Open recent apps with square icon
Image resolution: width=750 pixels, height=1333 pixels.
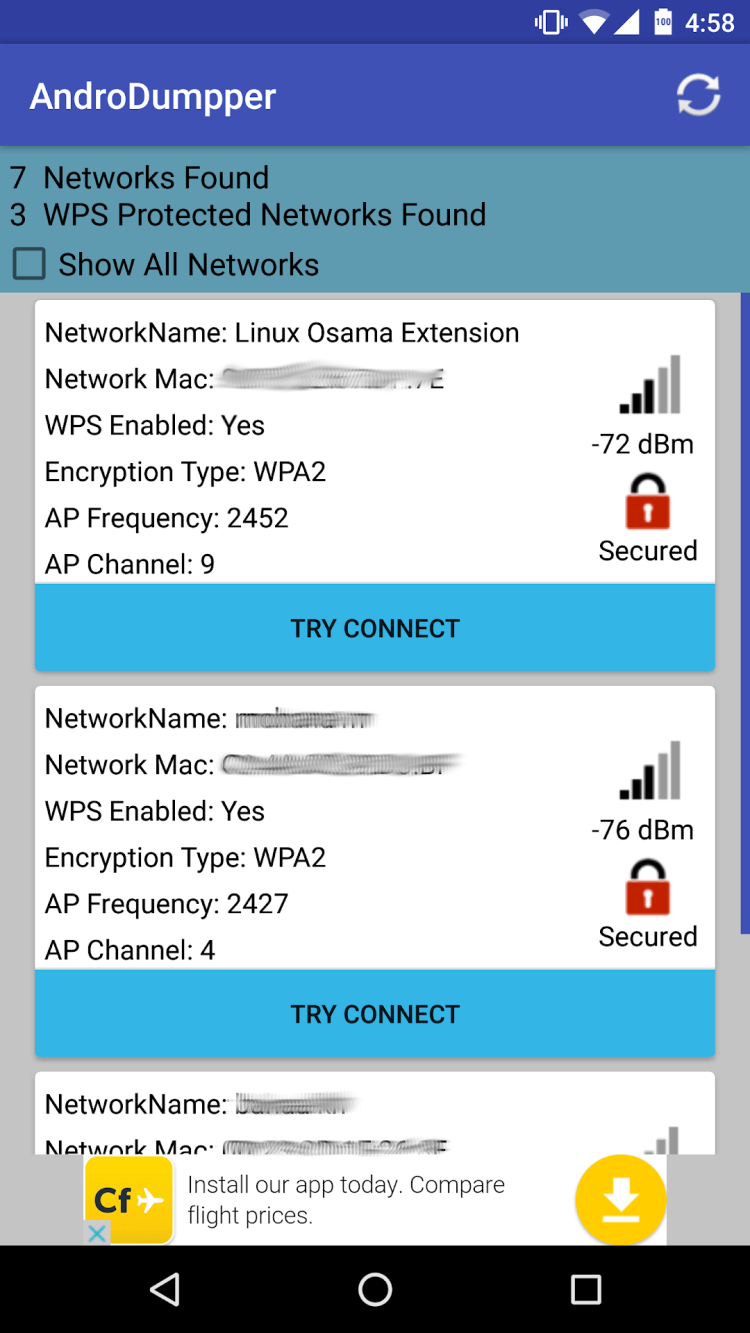[x=585, y=1289]
